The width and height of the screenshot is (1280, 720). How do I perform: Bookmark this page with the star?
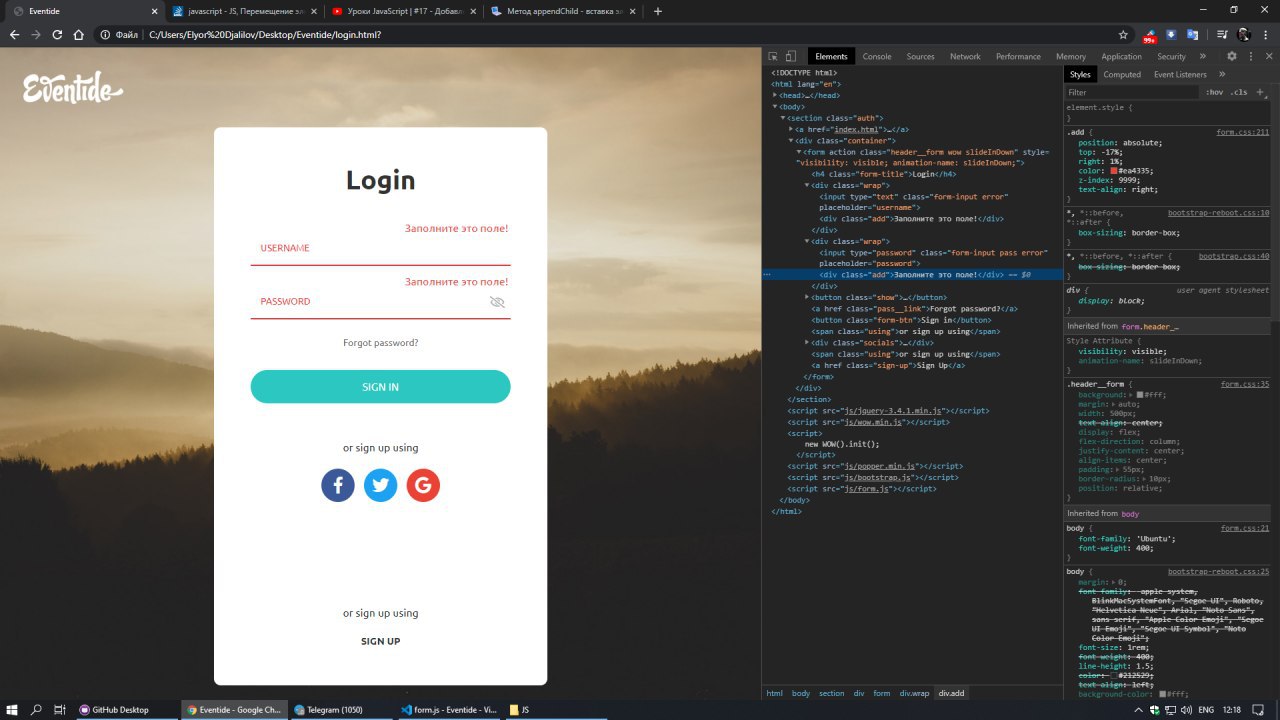[x=1123, y=34]
